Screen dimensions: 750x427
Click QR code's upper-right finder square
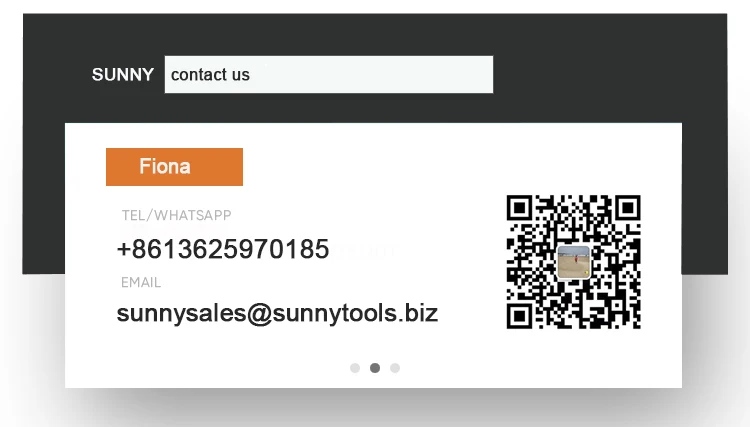628,208
